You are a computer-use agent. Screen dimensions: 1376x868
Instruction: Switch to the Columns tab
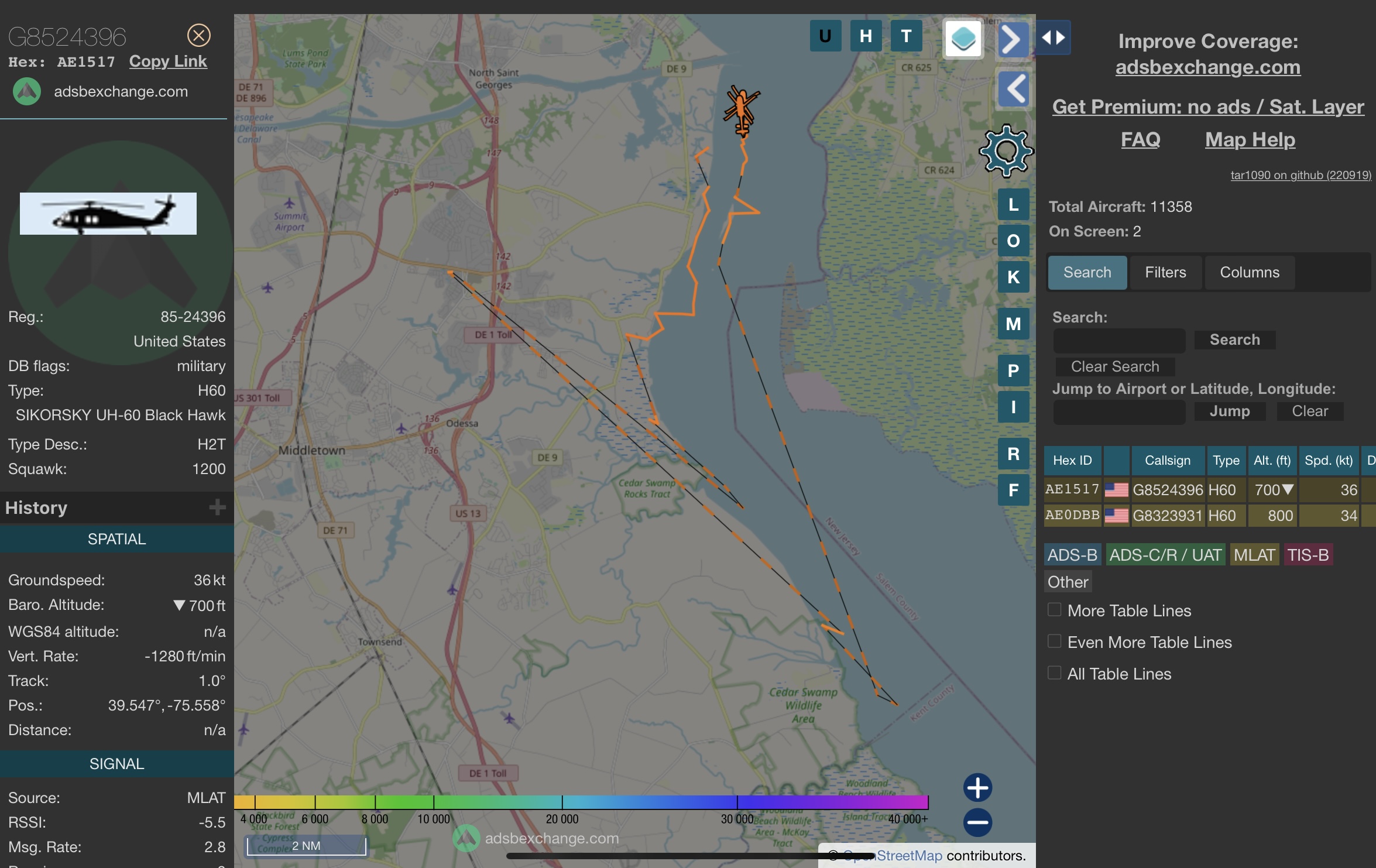point(1250,273)
